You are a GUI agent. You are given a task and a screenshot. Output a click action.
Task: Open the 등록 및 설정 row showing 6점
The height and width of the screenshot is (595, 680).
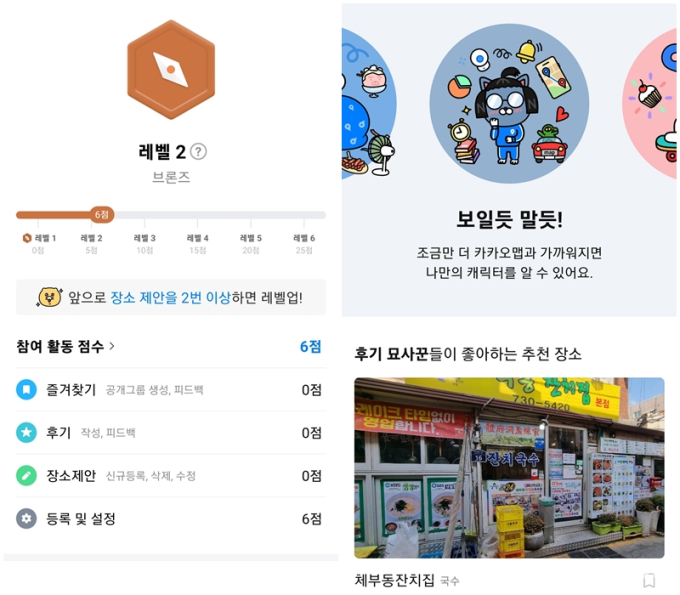pyautogui.click(x=171, y=518)
